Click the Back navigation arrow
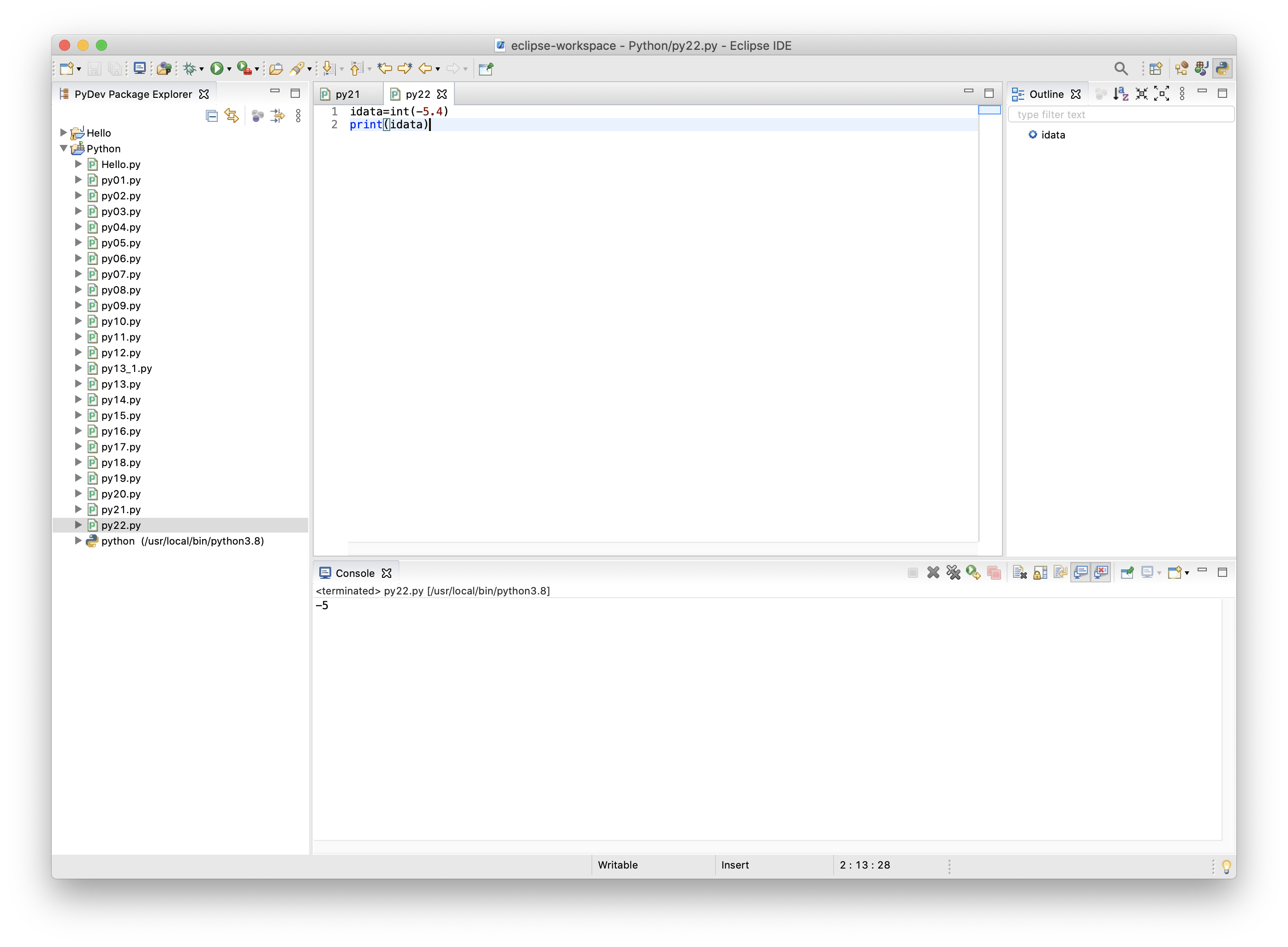Image resolution: width=1288 pixels, height=947 pixels. pos(424,69)
